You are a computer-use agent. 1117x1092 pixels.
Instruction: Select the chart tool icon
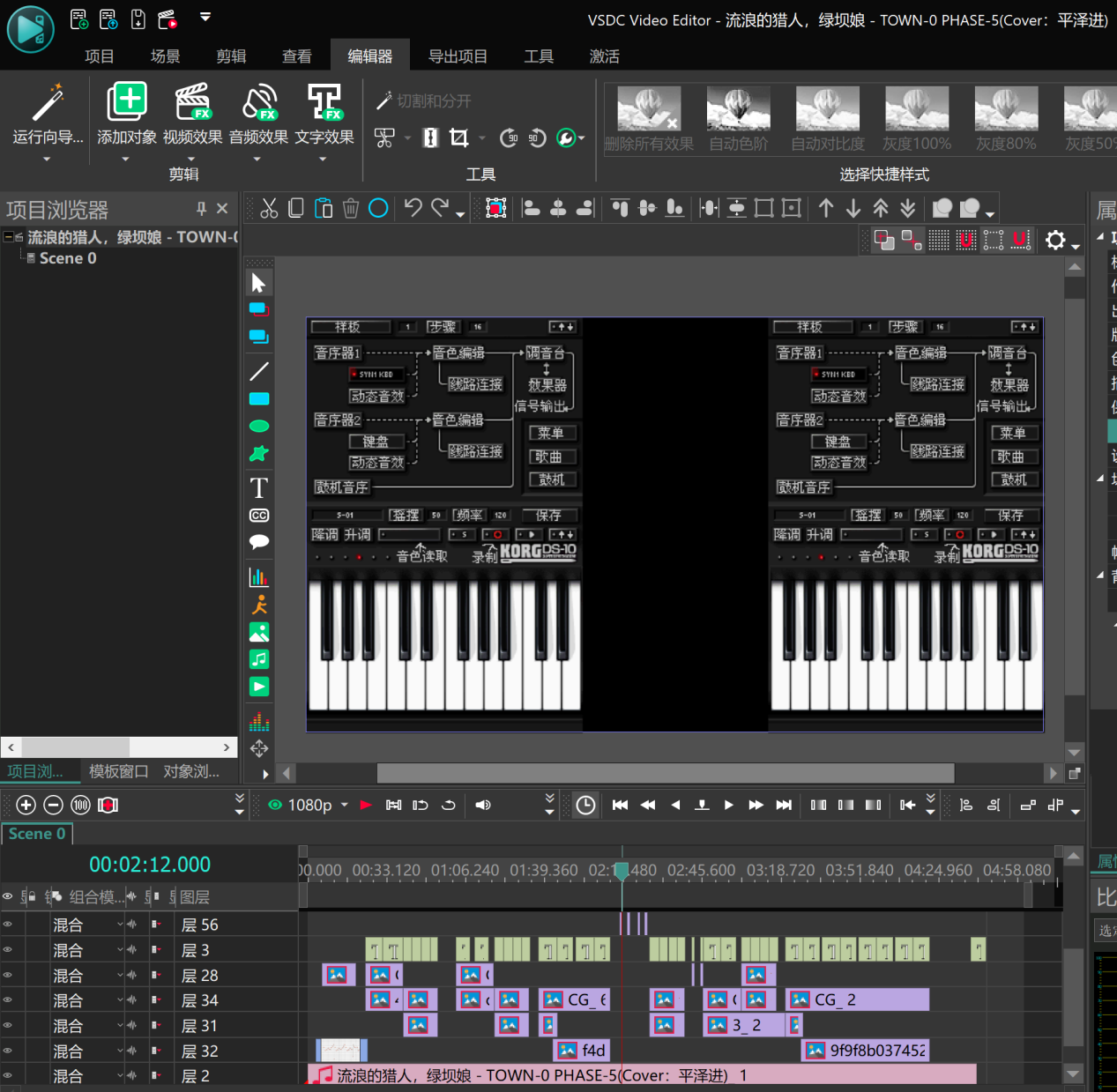259,577
